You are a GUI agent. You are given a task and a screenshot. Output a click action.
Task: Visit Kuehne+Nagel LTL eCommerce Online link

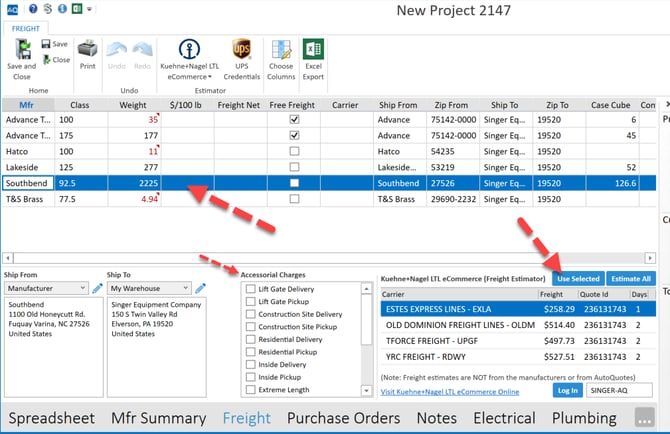coord(450,392)
